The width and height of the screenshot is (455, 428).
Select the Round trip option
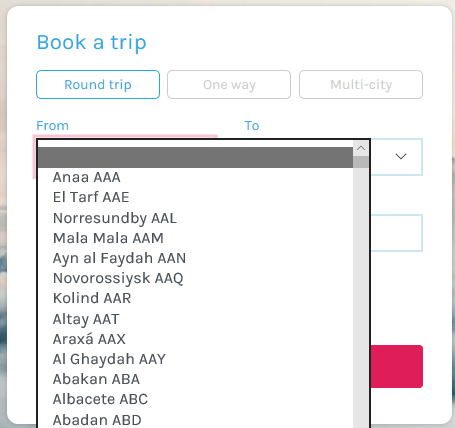click(x=98, y=85)
